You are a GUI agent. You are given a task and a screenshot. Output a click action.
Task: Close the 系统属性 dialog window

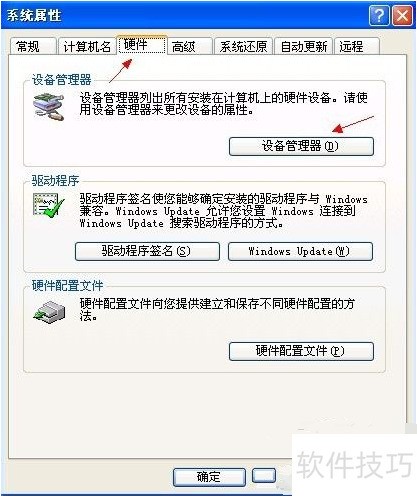point(402,15)
